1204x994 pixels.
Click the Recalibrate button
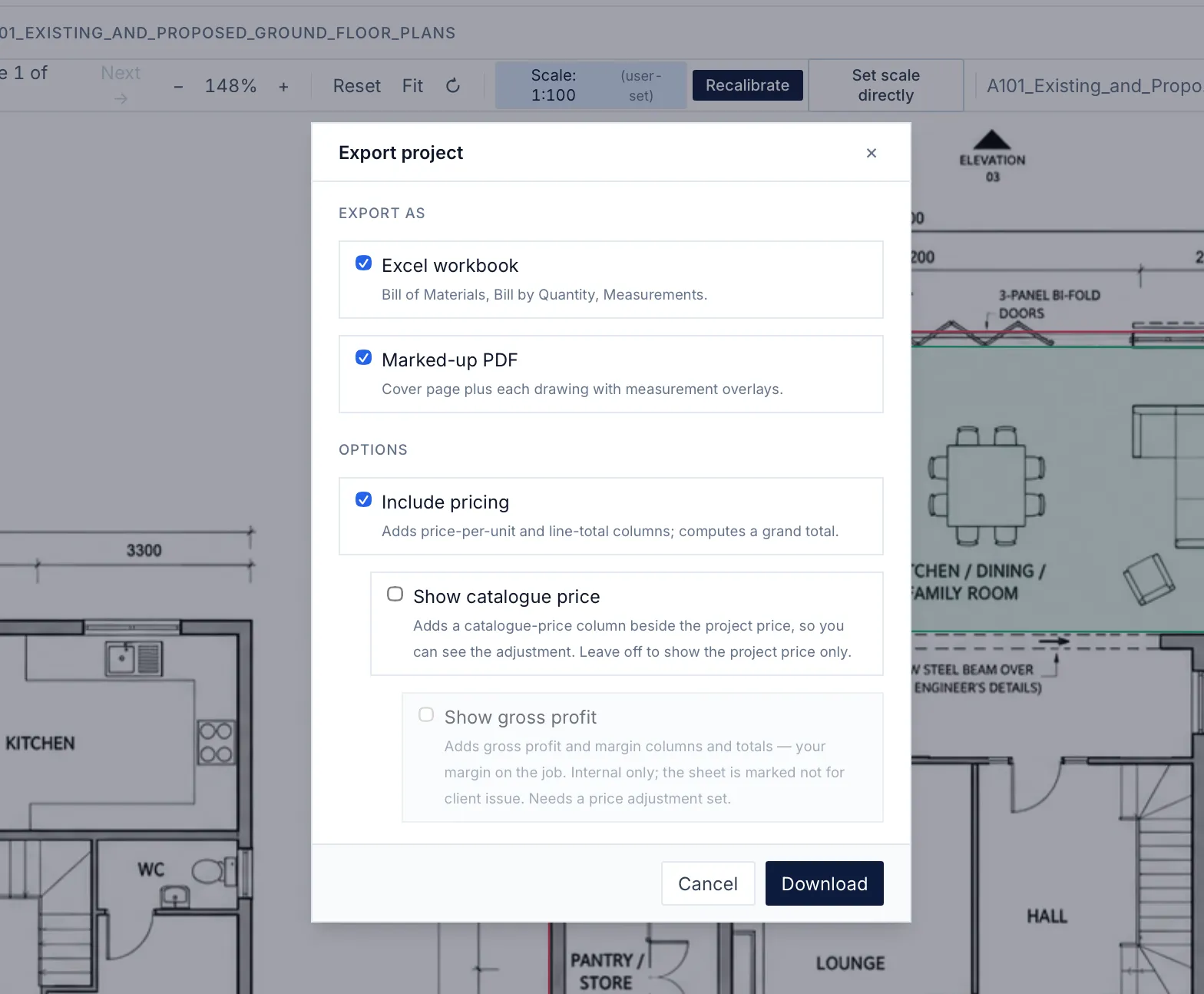[748, 85]
